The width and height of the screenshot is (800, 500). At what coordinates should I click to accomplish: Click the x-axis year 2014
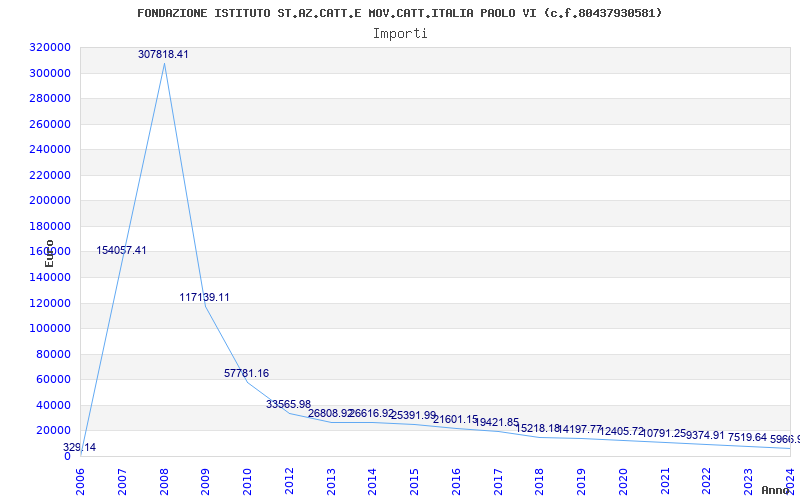[x=373, y=481]
